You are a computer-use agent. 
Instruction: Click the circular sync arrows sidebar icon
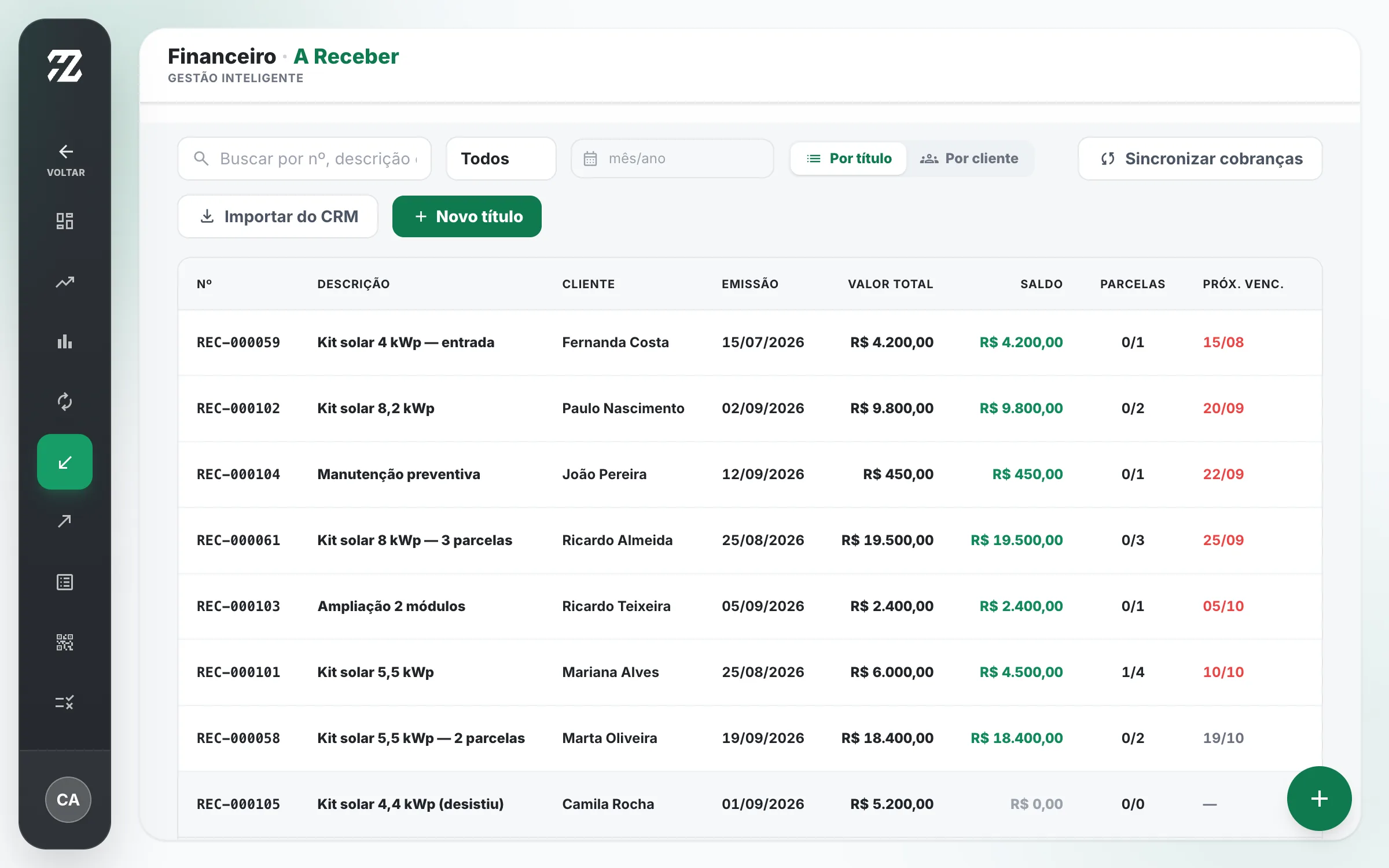point(65,402)
